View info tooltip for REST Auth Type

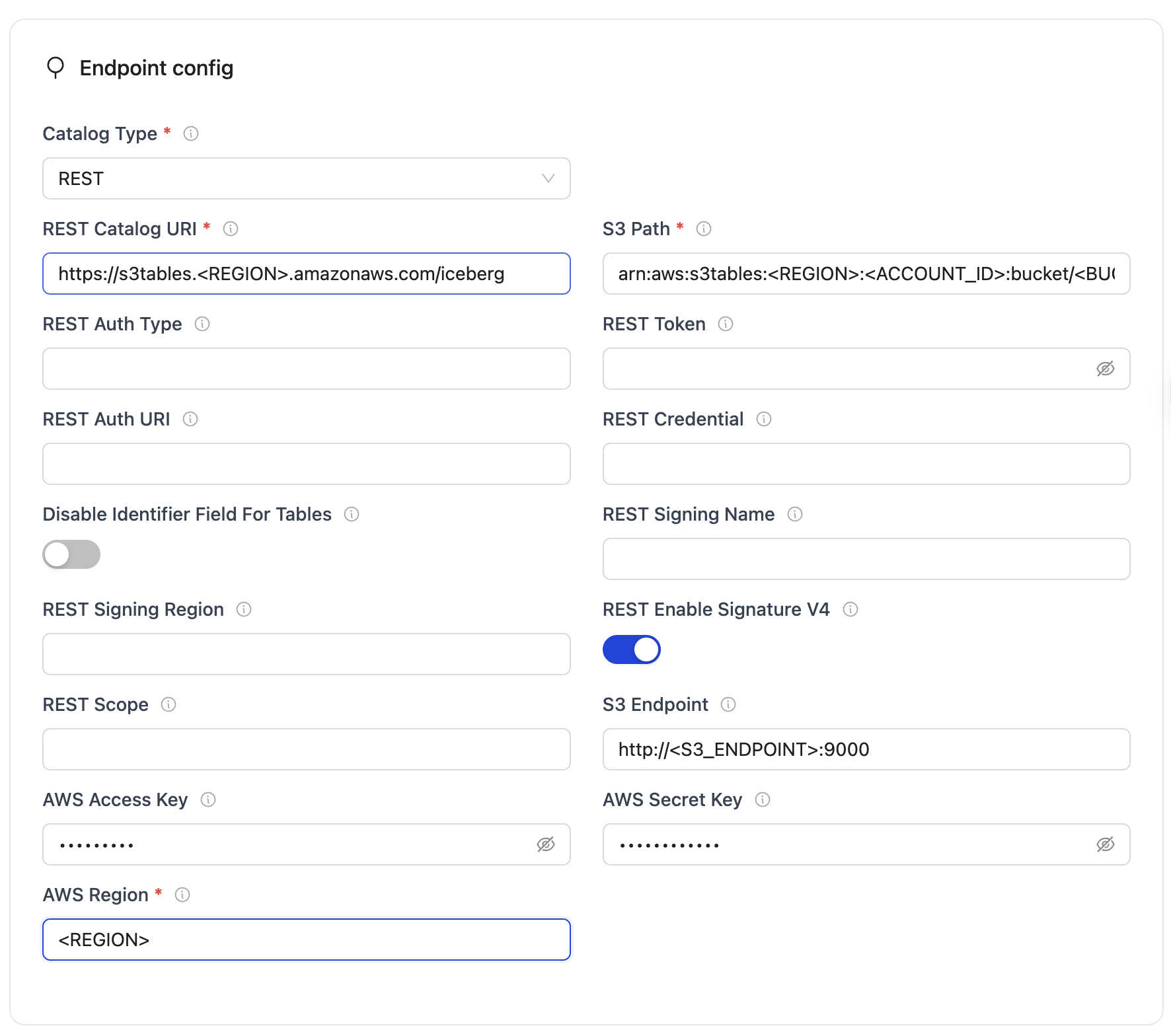pyautogui.click(x=203, y=324)
